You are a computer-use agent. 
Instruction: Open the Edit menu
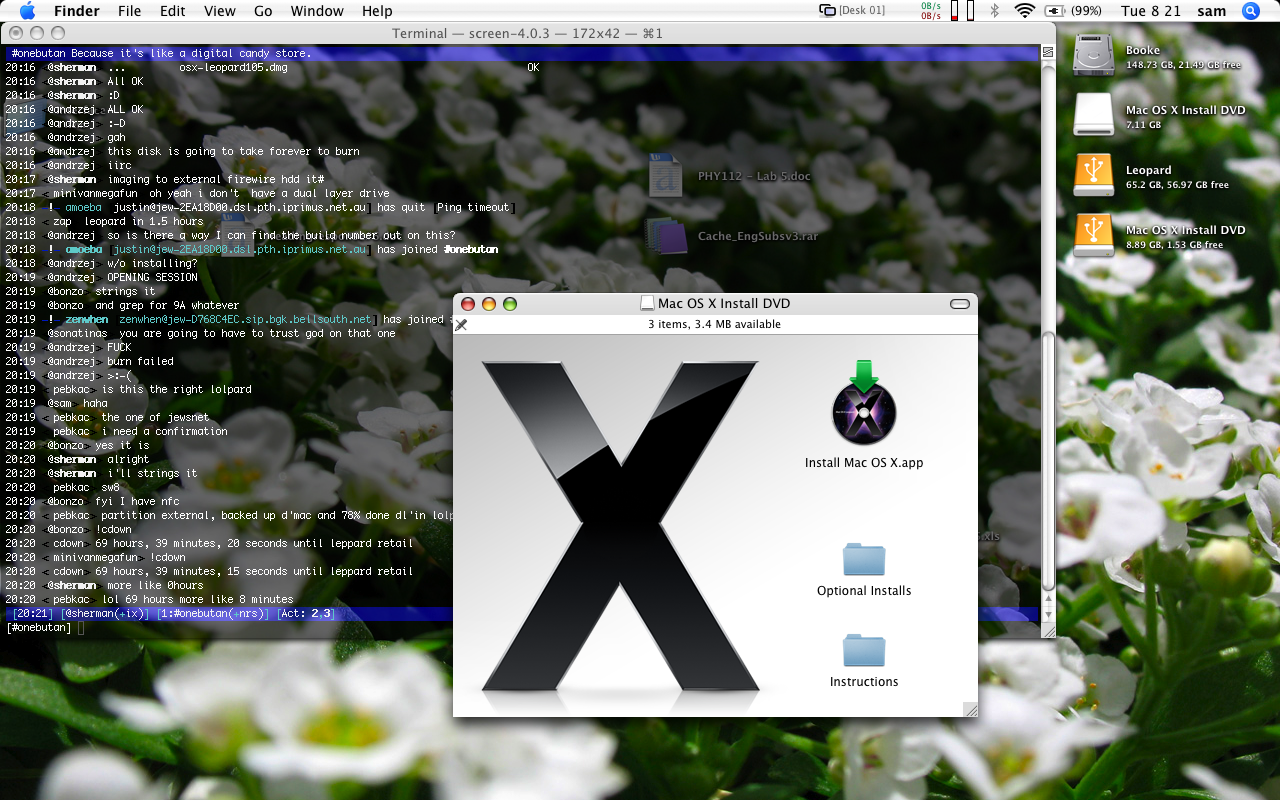click(173, 11)
